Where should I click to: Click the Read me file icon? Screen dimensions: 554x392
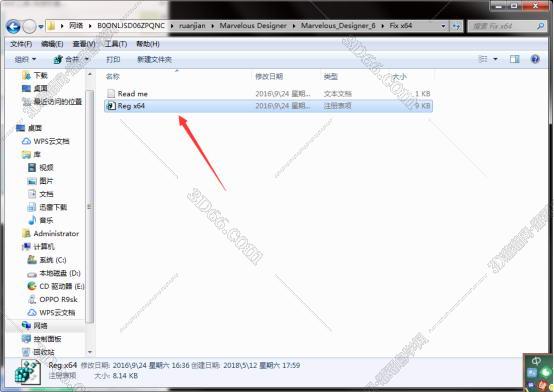(111, 94)
